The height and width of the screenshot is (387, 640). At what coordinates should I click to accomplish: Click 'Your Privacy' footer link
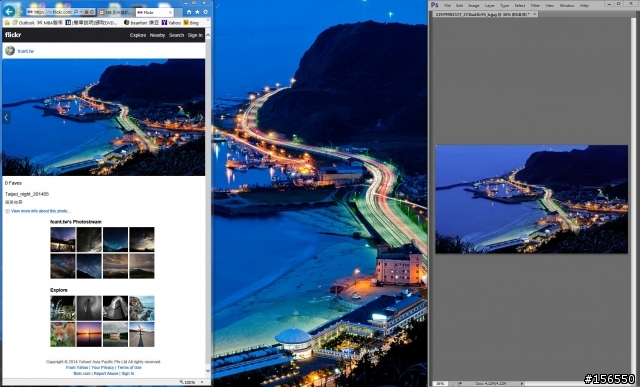(102, 367)
